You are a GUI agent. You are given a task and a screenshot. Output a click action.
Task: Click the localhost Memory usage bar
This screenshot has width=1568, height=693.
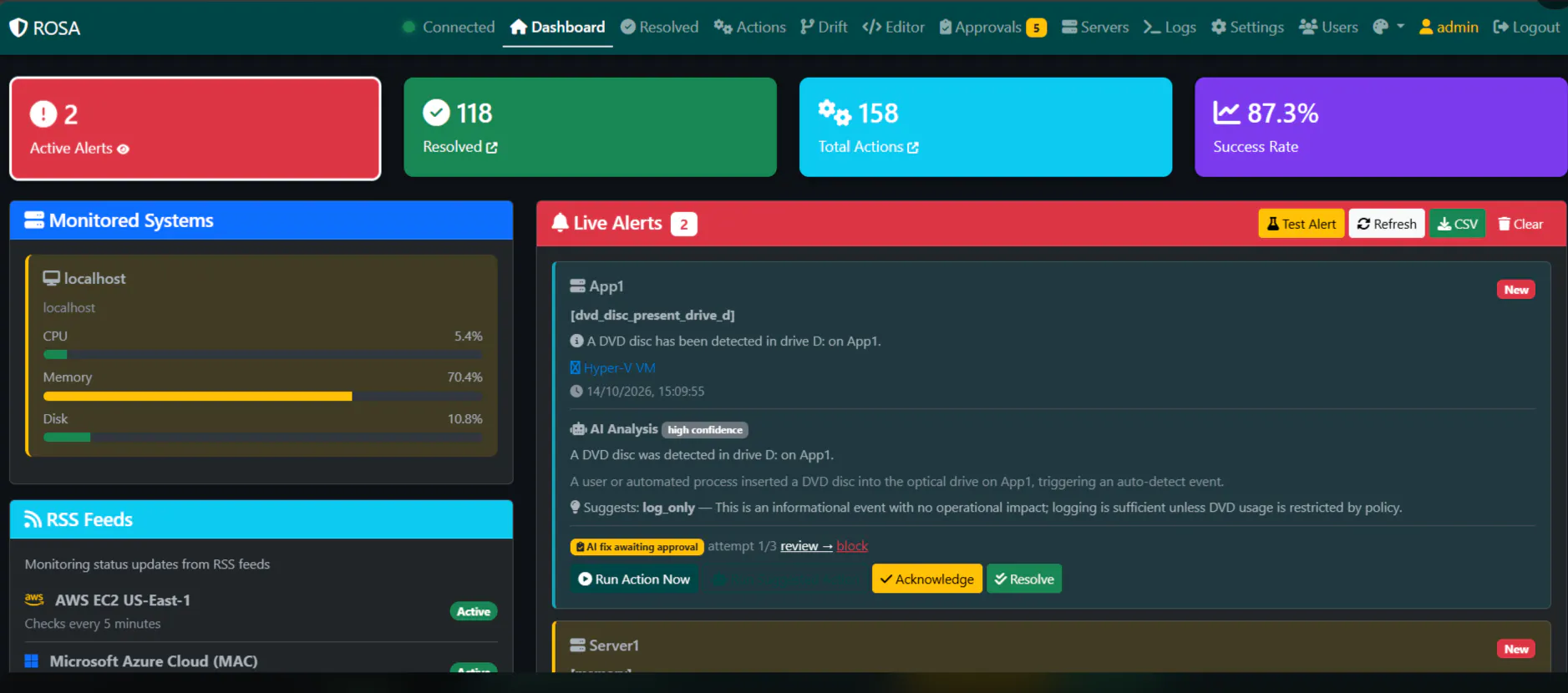pos(263,397)
